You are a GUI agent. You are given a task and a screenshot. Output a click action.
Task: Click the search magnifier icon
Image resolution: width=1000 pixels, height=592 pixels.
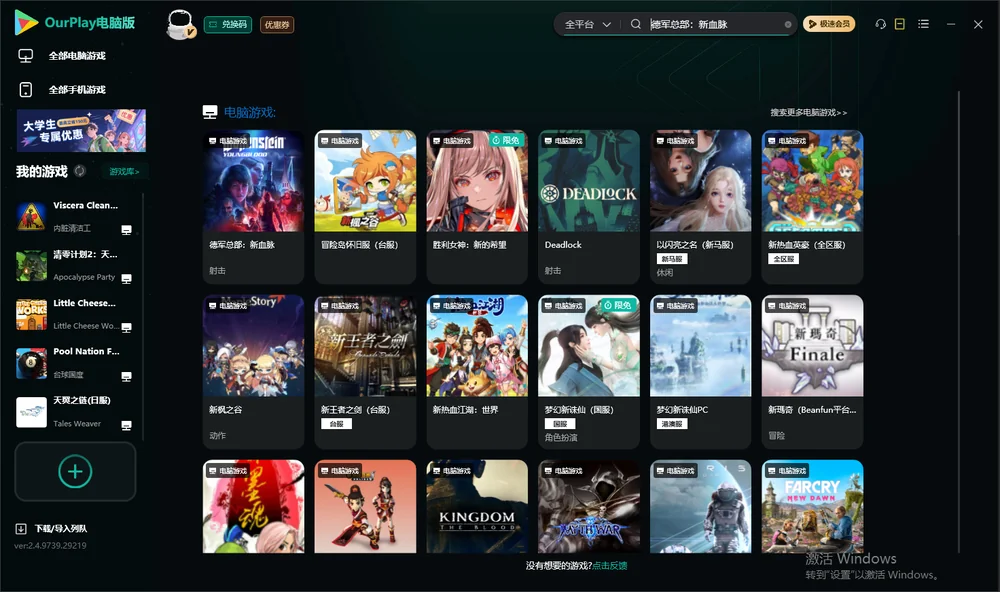click(x=636, y=24)
